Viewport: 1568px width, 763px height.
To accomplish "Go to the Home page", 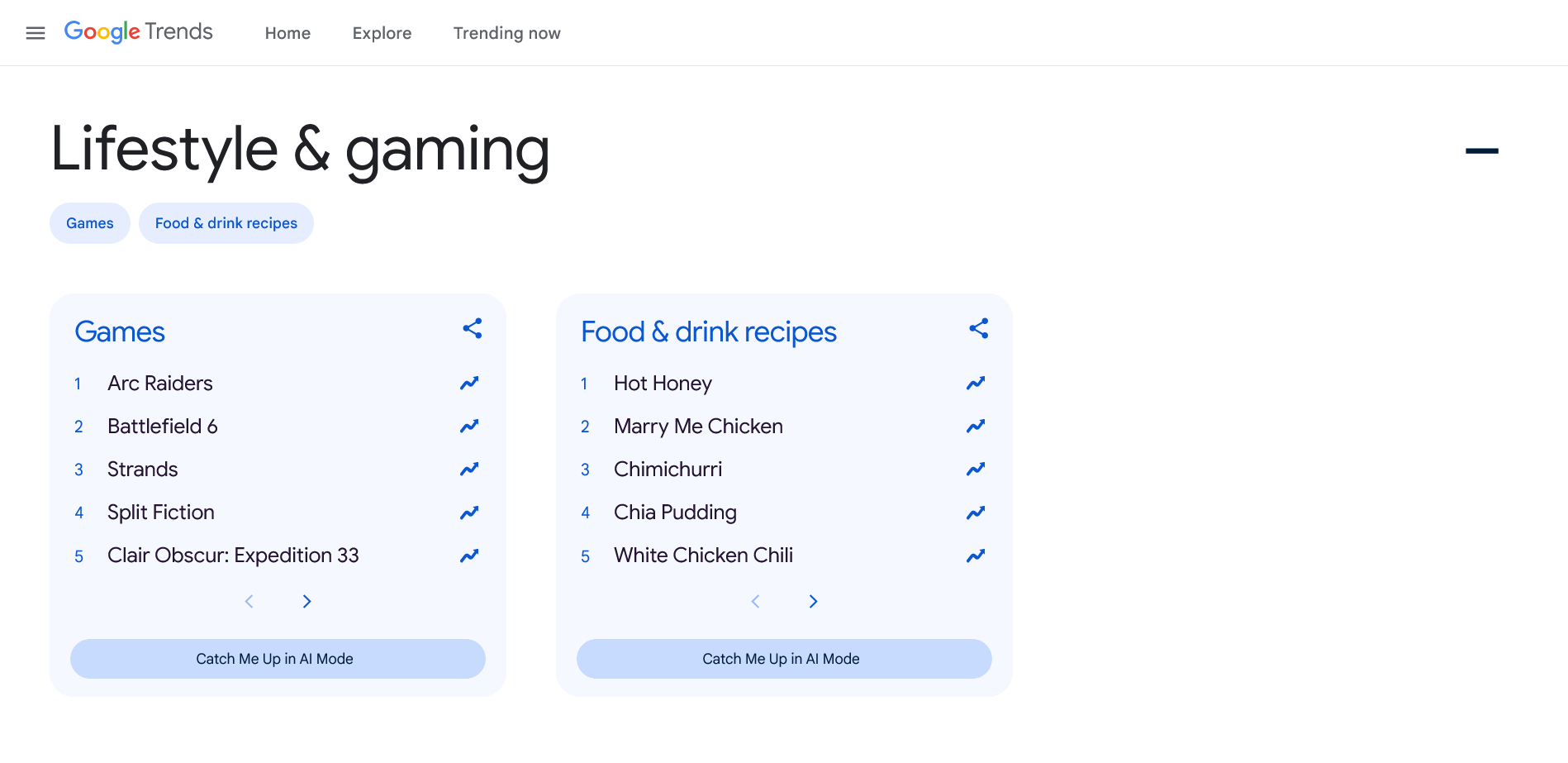I will coord(287,33).
